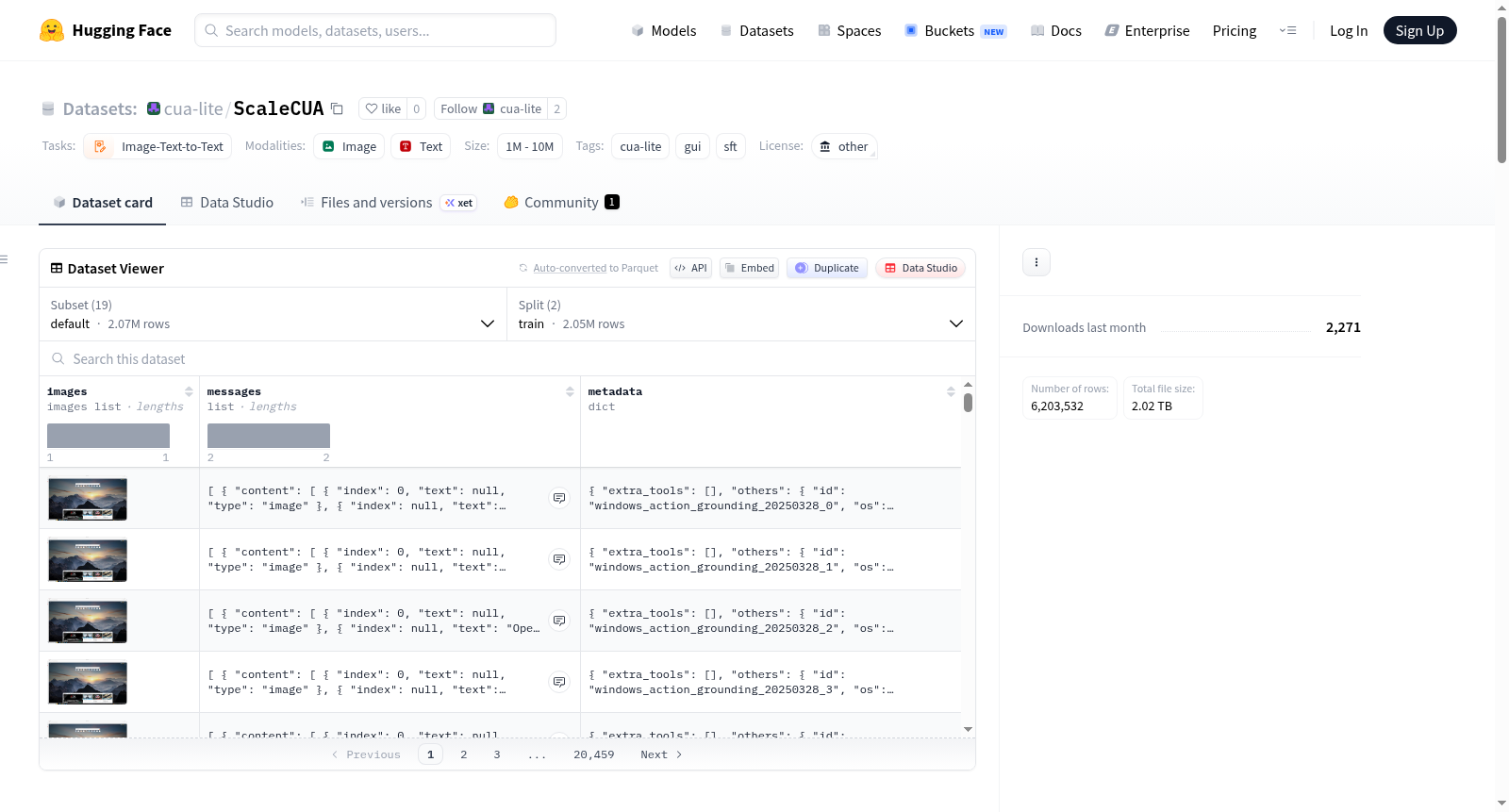Click the Duplicate button
The width and height of the screenshot is (1509, 812).
pos(827,268)
